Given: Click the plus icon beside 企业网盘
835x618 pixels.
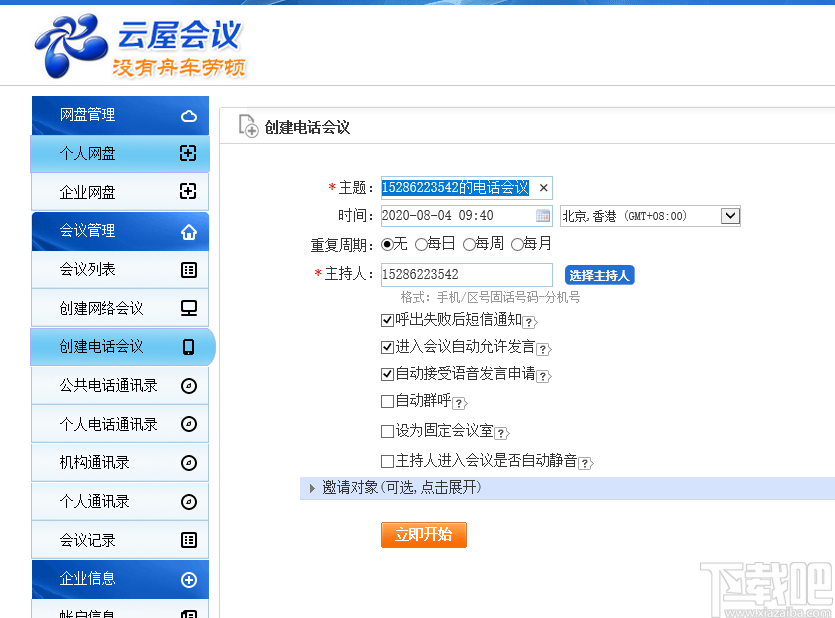Looking at the screenshot, I should coord(188,191).
